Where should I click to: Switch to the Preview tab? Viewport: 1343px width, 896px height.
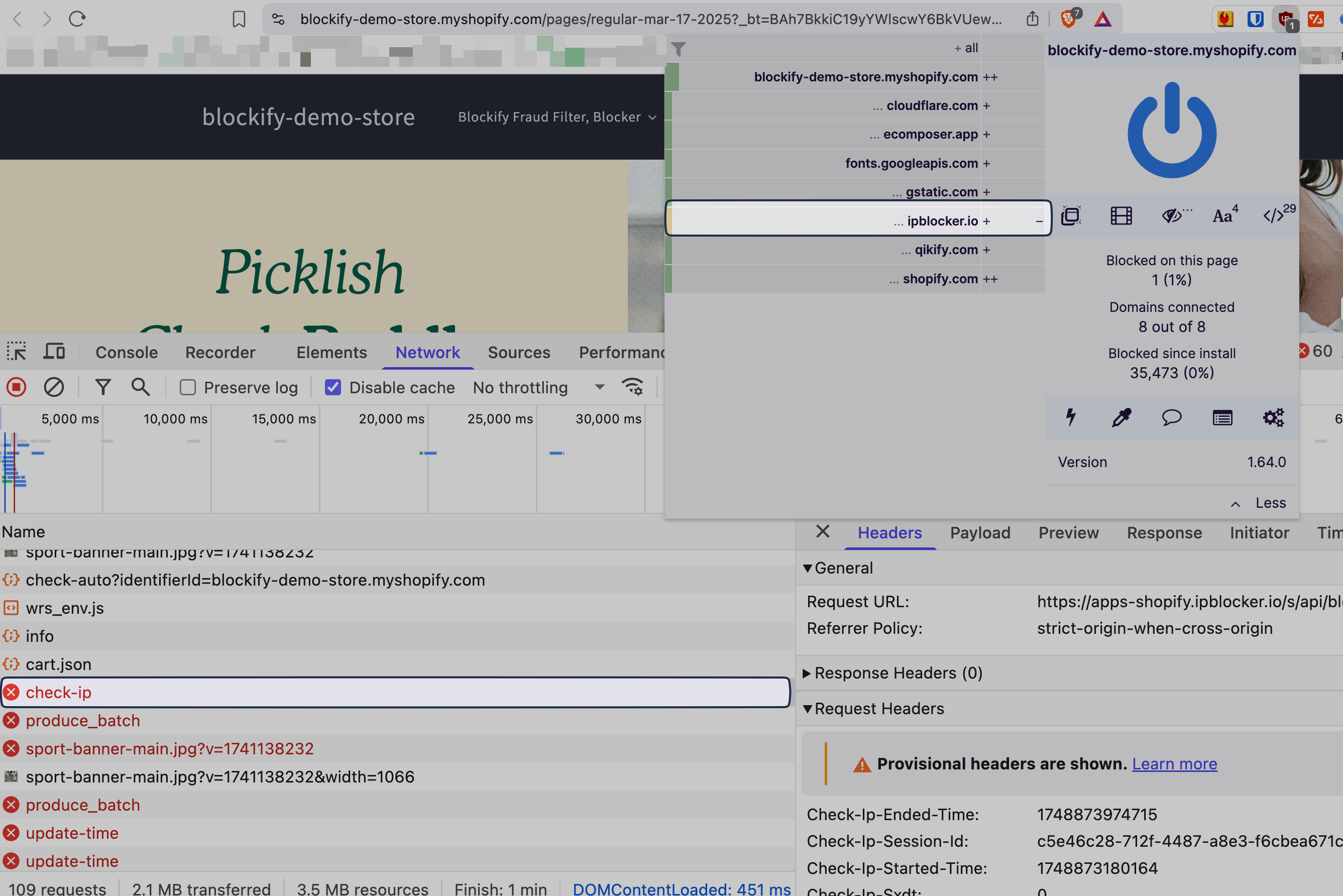pos(1068,532)
